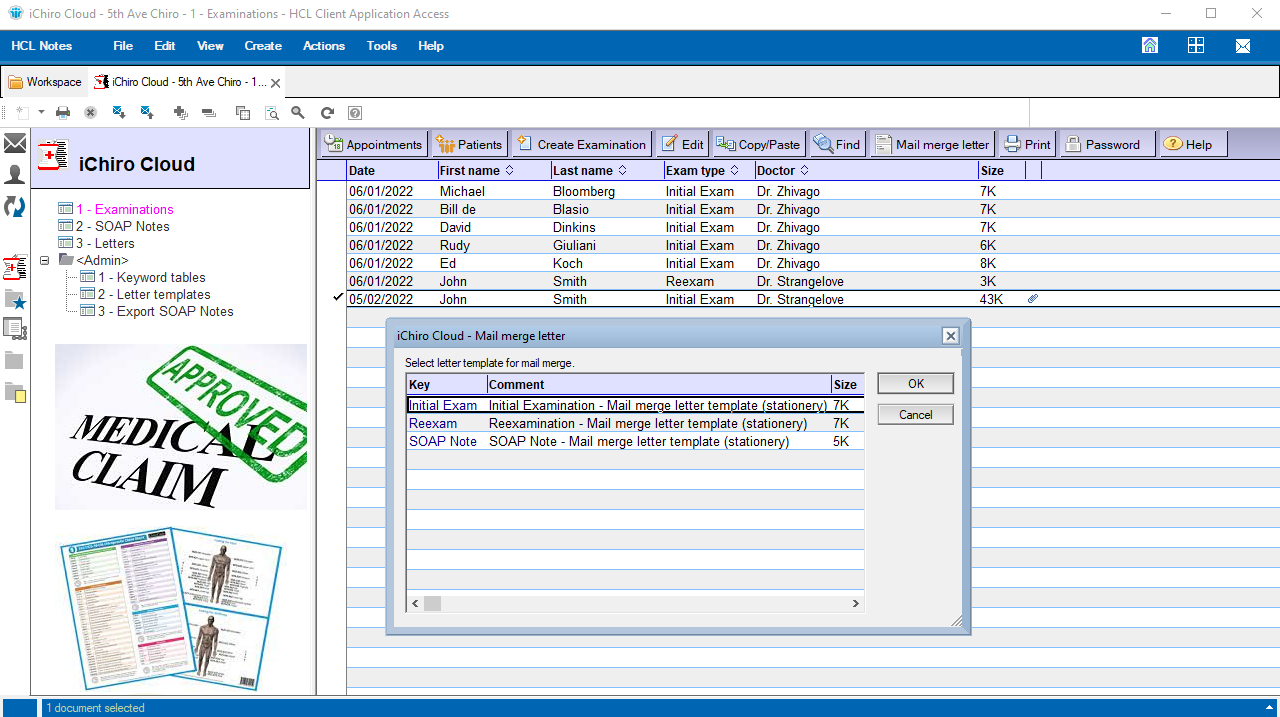Open the Actions menu

click(x=323, y=46)
